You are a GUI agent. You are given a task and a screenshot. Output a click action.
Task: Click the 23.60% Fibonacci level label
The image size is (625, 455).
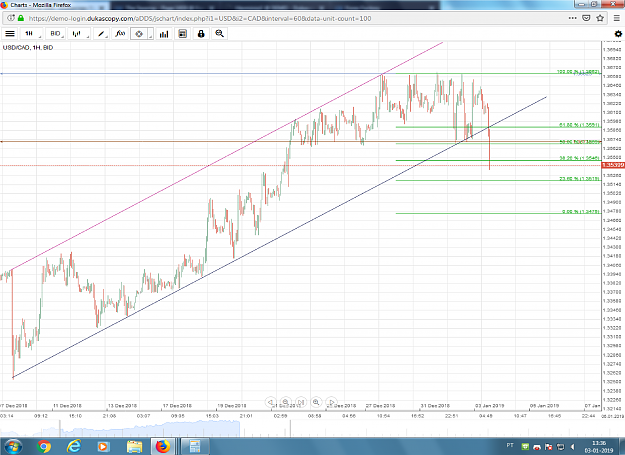click(579, 178)
